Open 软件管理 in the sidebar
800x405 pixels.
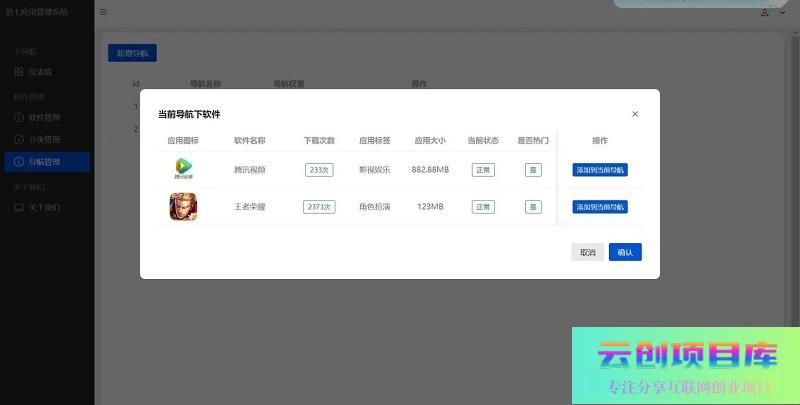(x=44, y=117)
